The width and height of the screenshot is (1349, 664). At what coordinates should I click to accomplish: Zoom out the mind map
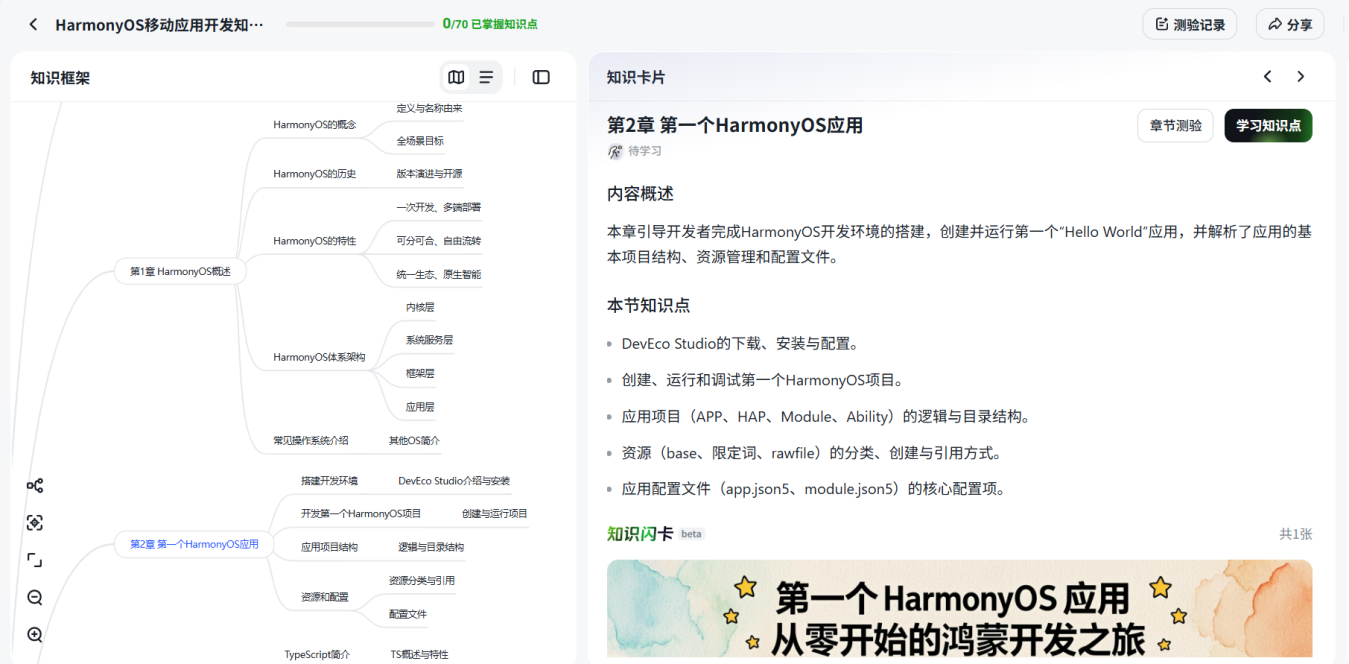[x=35, y=598]
